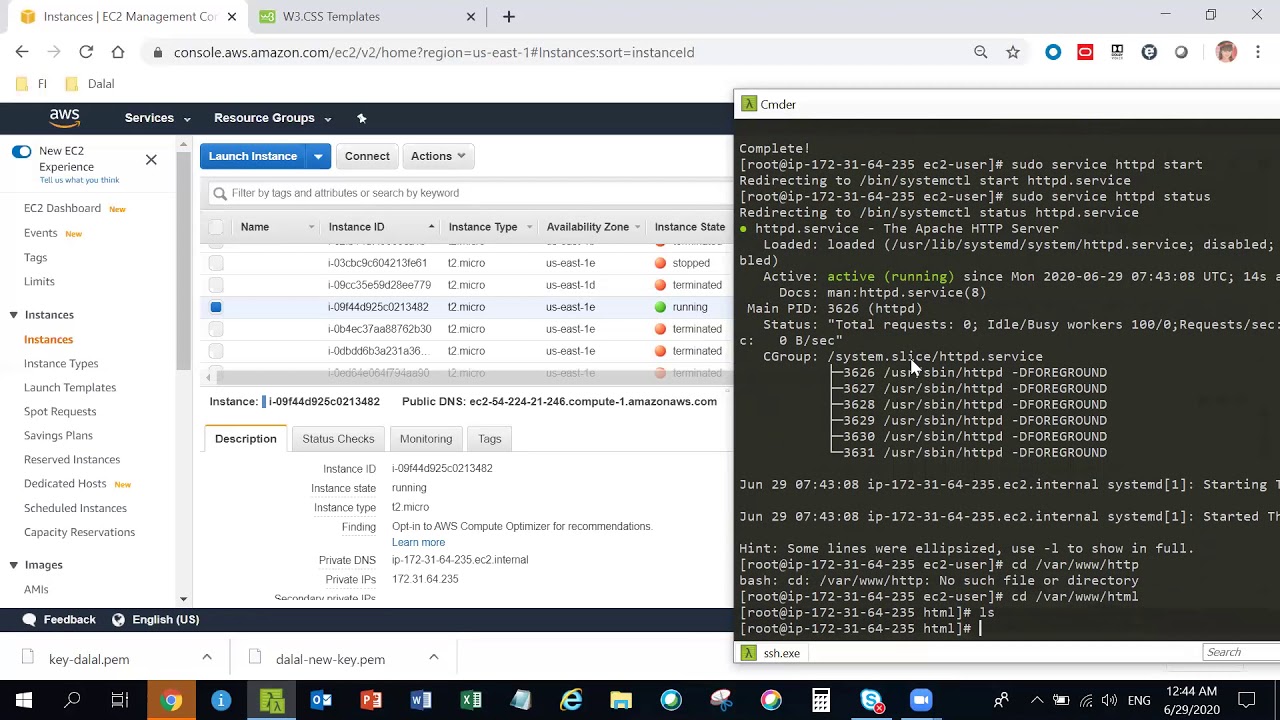
Task: Open Excel from the taskbar
Action: (x=471, y=700)
